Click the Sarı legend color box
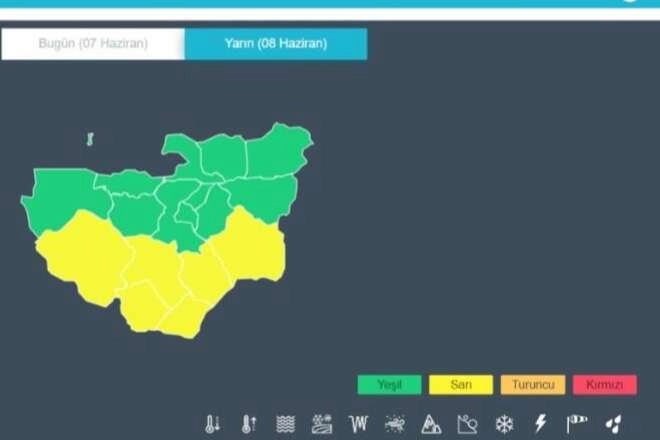The image size is (660, 440). coord(461,384)
